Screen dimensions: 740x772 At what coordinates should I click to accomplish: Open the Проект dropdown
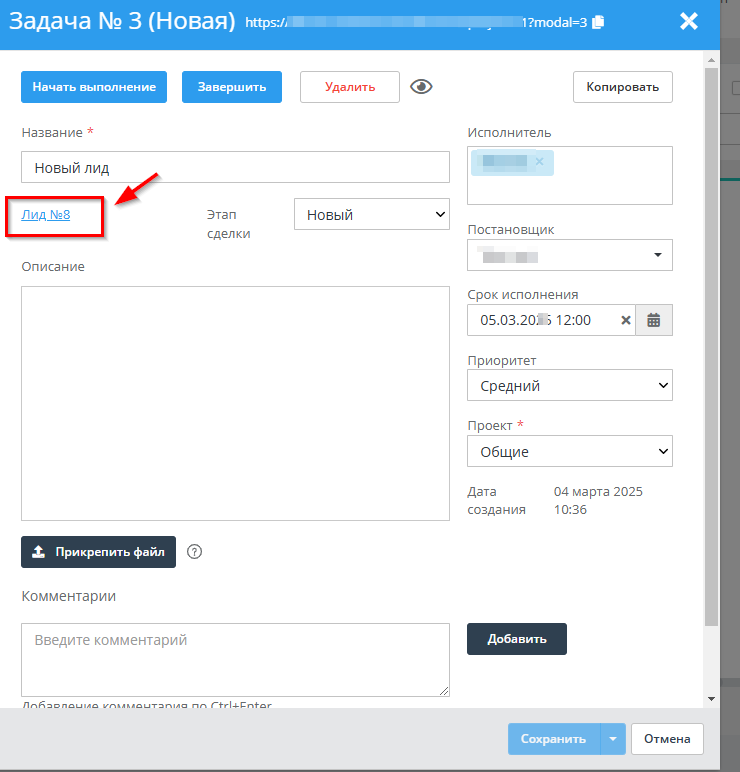(569, 452)
